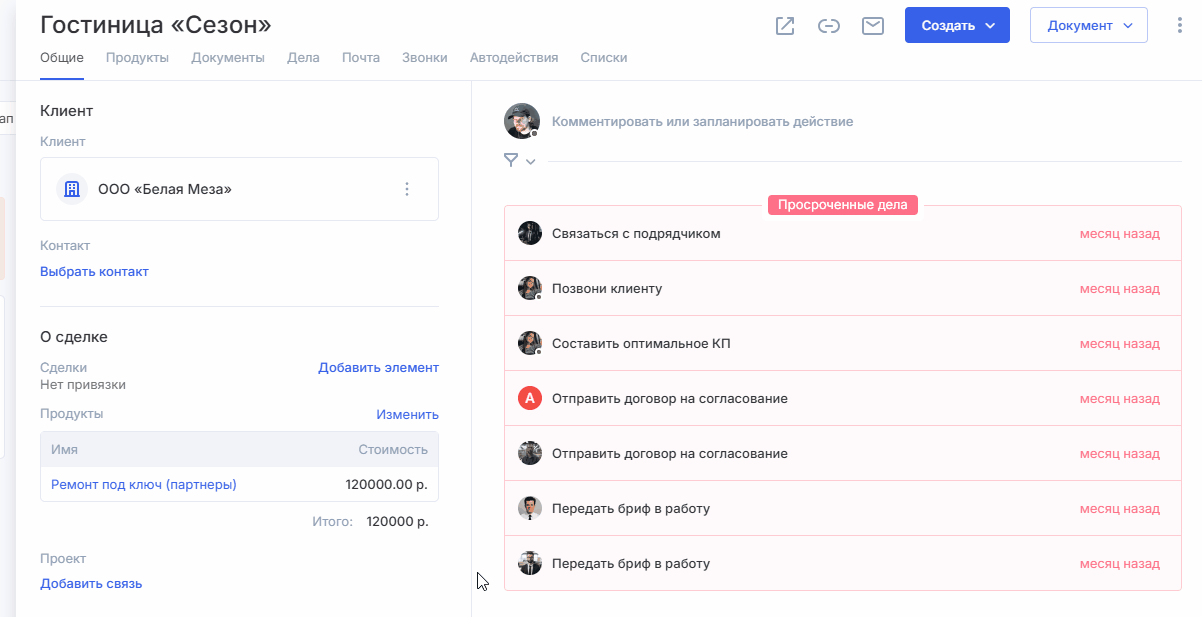Open options menu for ООО «Белая Меза»
Screen dimensions: 1202x617
[407, 189]
